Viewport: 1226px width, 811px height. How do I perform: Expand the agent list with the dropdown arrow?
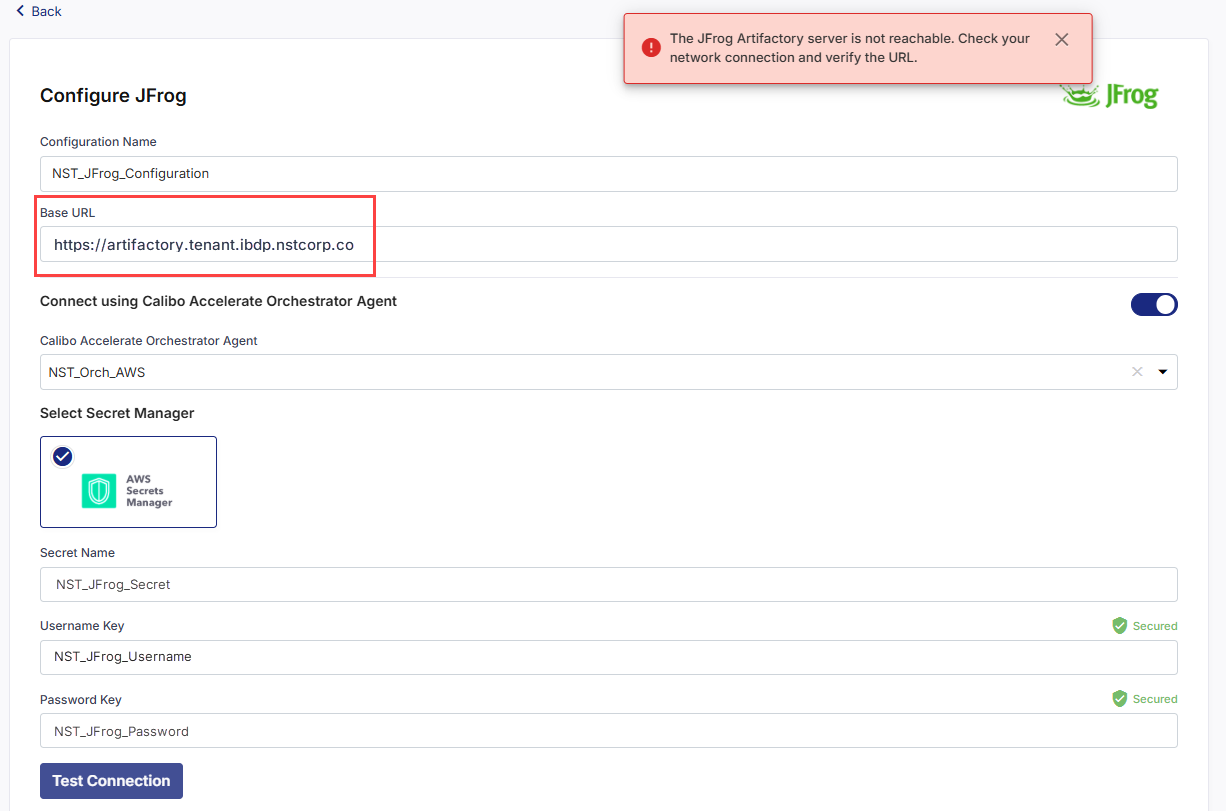pyautogui.click(x=1162, y=371)
